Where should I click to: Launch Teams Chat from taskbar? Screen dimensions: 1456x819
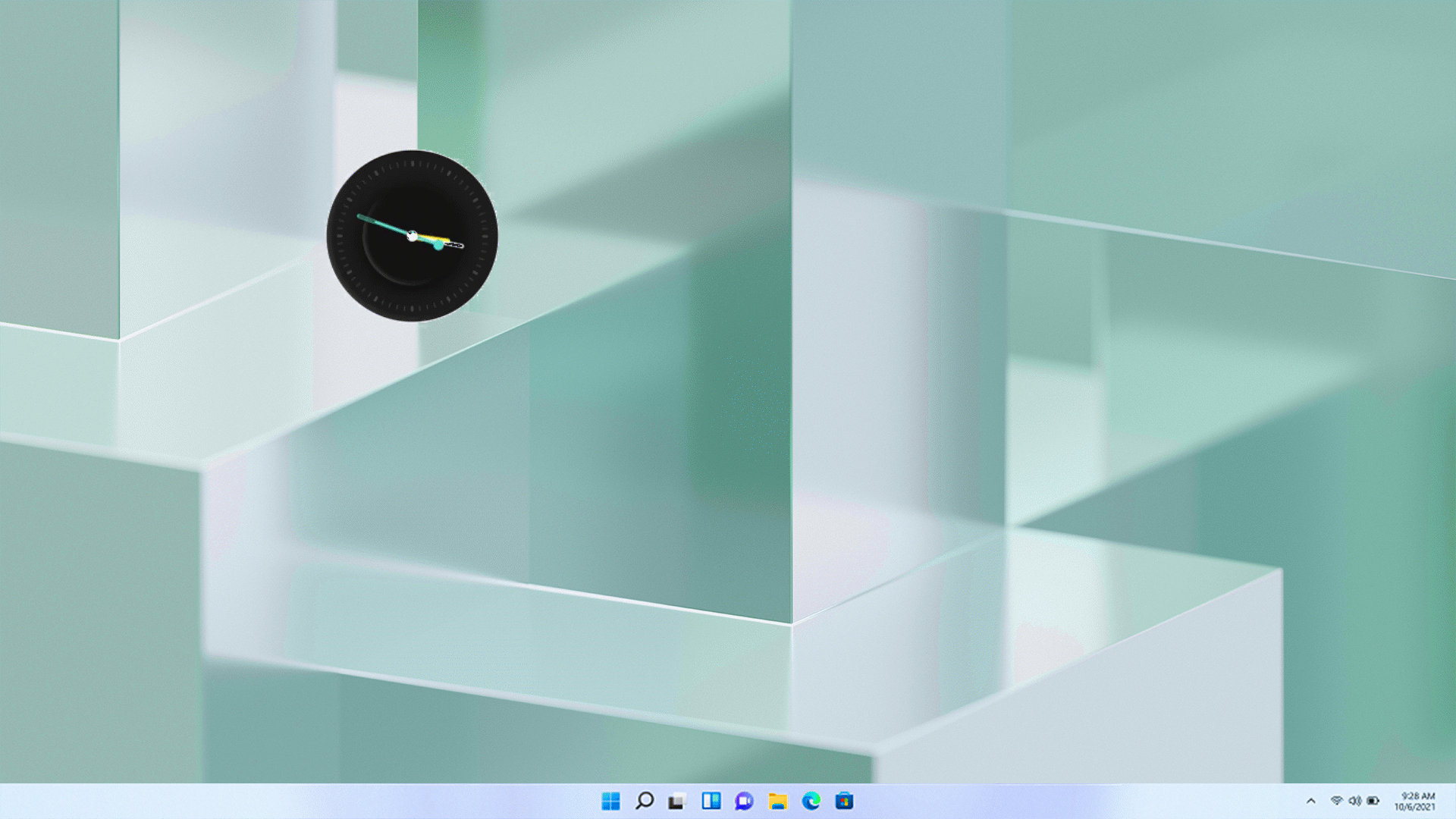click(x=744, y=801)
